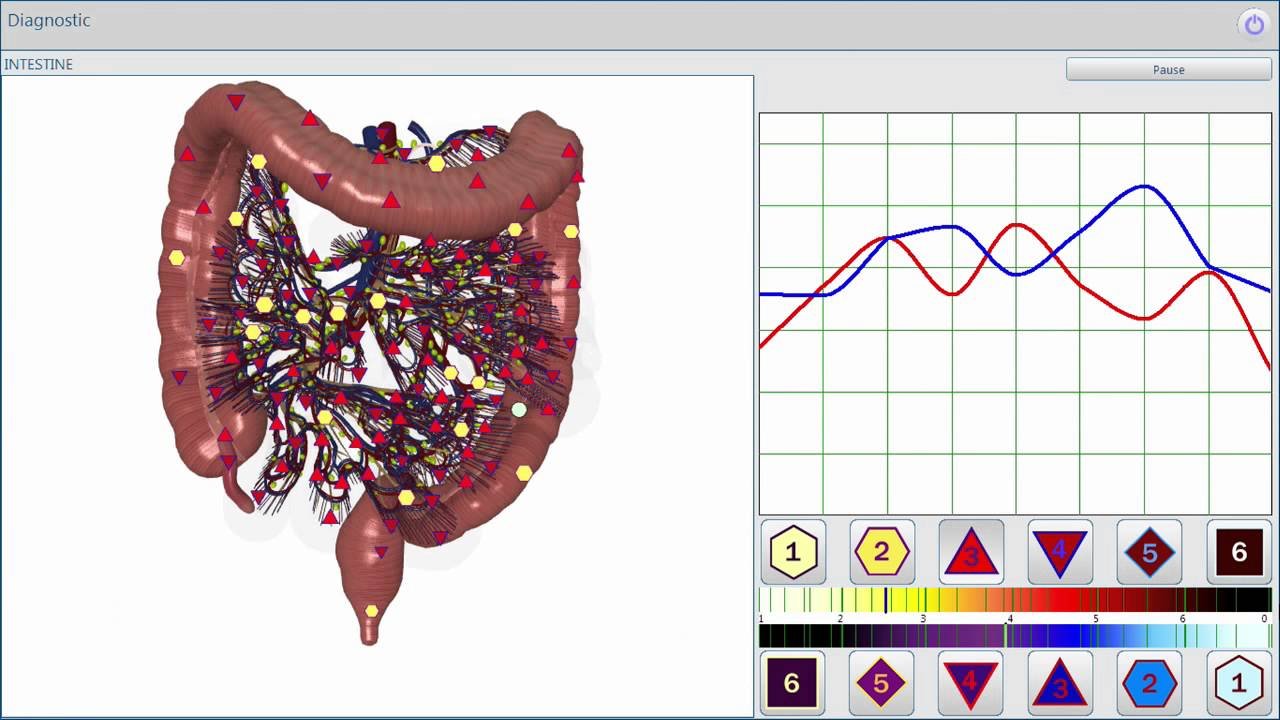Viewport: 1280px width, 720px height.
Task: Click the INTESTINE label
Action: tap(39, 64)
